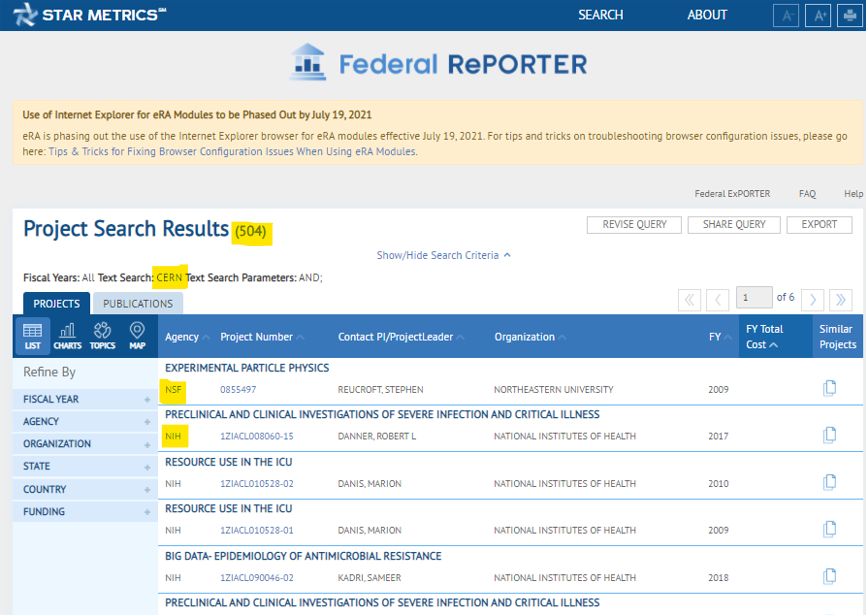Go to the previous results page
The width and height of the screenshot is (866, 615).
718,300
